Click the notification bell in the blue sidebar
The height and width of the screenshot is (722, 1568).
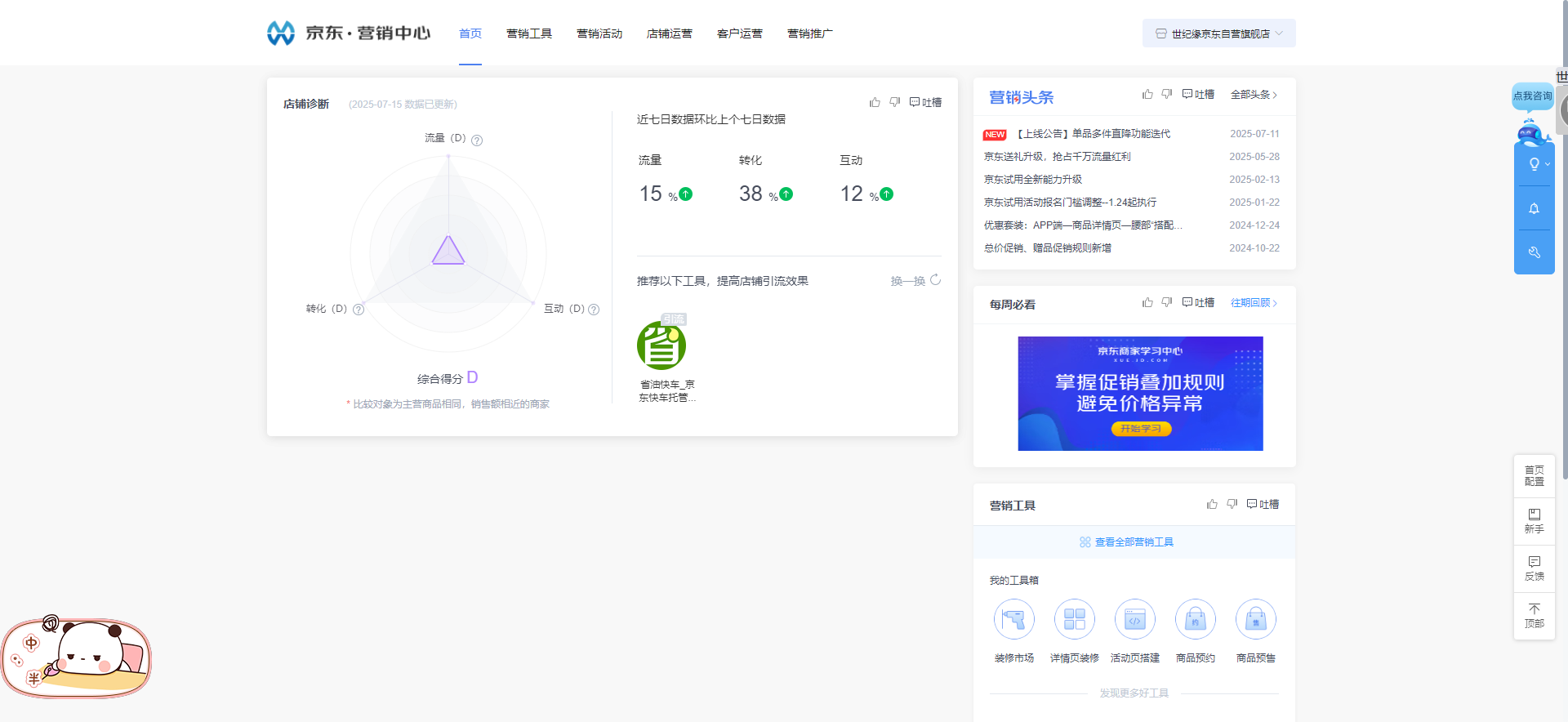1534,209
